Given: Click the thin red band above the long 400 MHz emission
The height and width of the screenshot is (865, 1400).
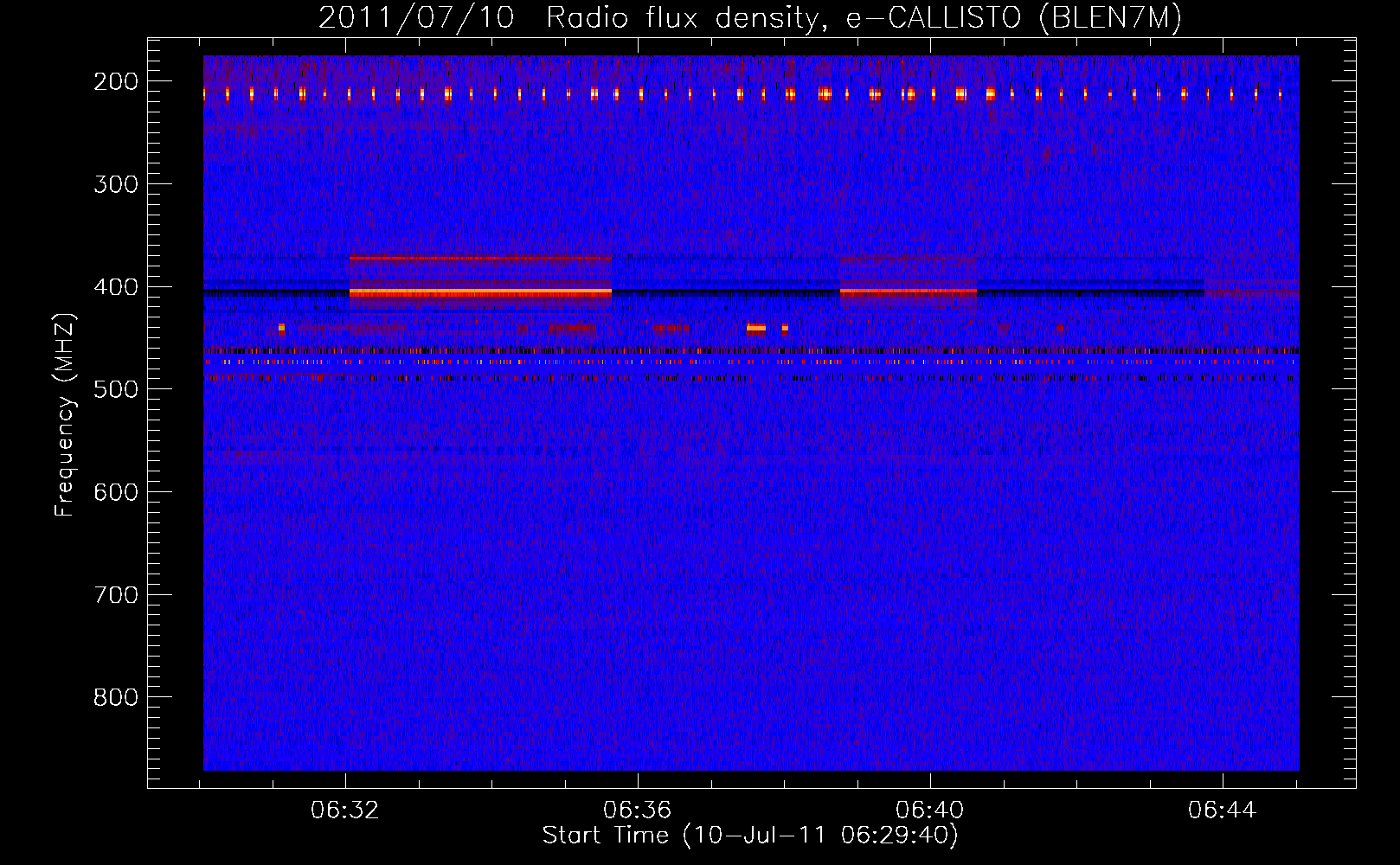Looking at the screenshot, I should coord(480,258).
